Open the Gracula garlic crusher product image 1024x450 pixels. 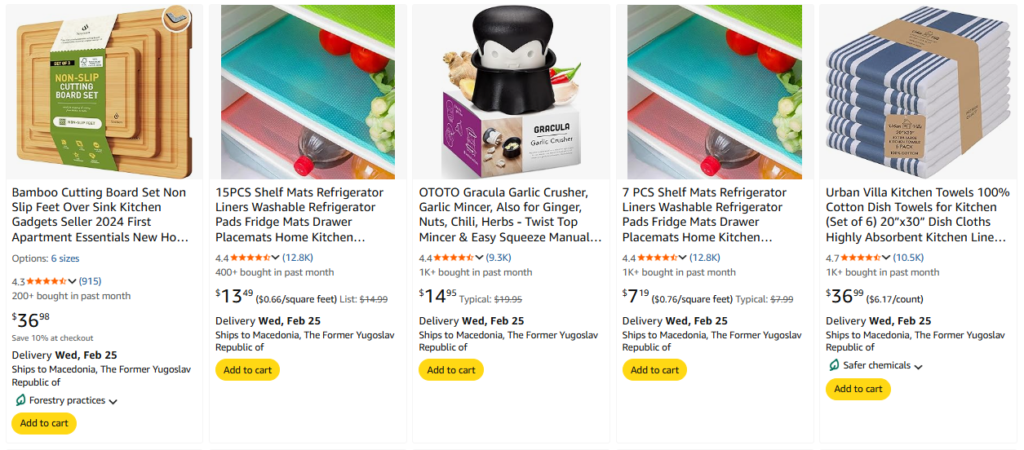coord(511,92)
